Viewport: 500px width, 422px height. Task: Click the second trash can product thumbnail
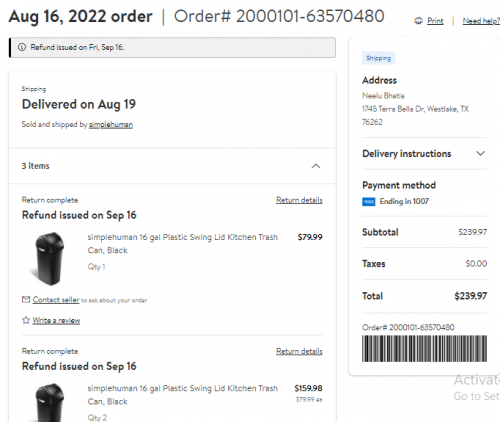pos(49,402)
